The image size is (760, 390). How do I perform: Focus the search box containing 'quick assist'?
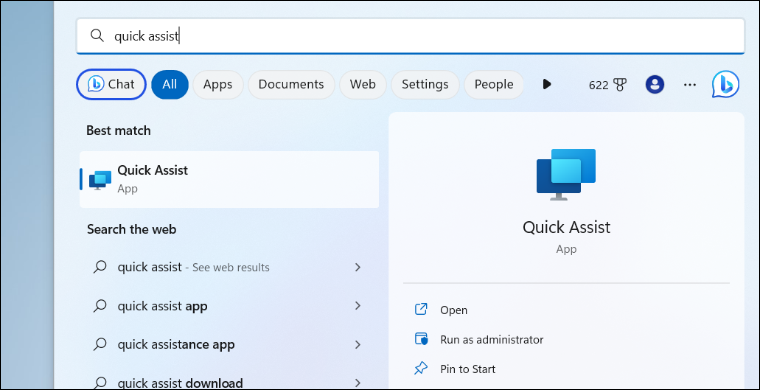[410, 36]
